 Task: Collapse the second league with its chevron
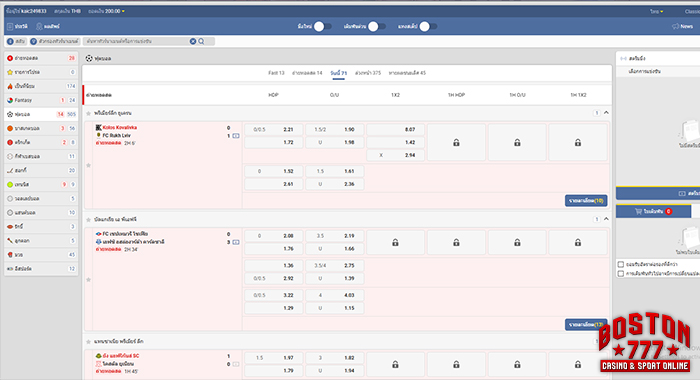pos(606,219)
